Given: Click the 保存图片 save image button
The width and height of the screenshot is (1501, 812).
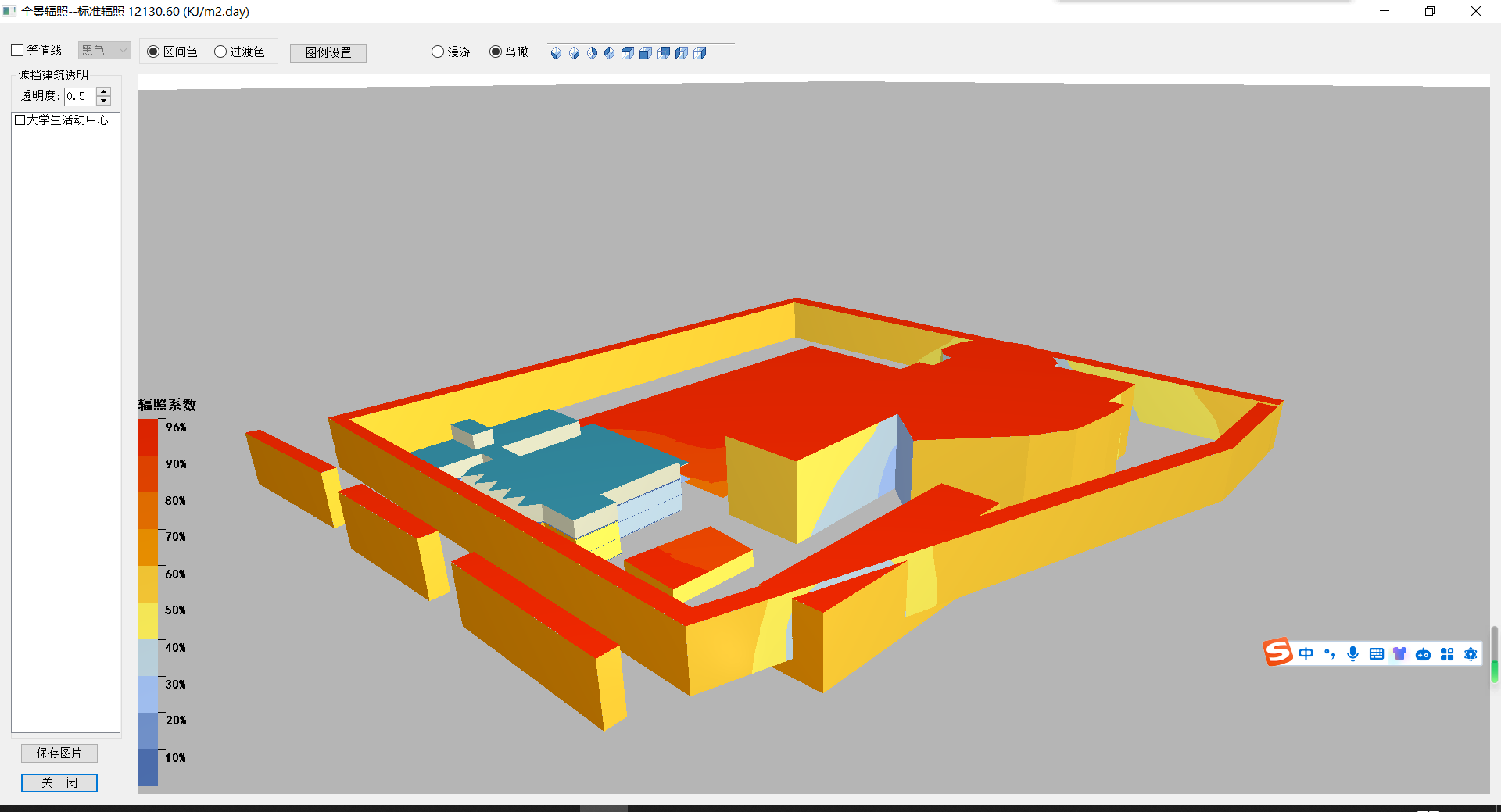Looking at the screenshot, I should [59, 753].
